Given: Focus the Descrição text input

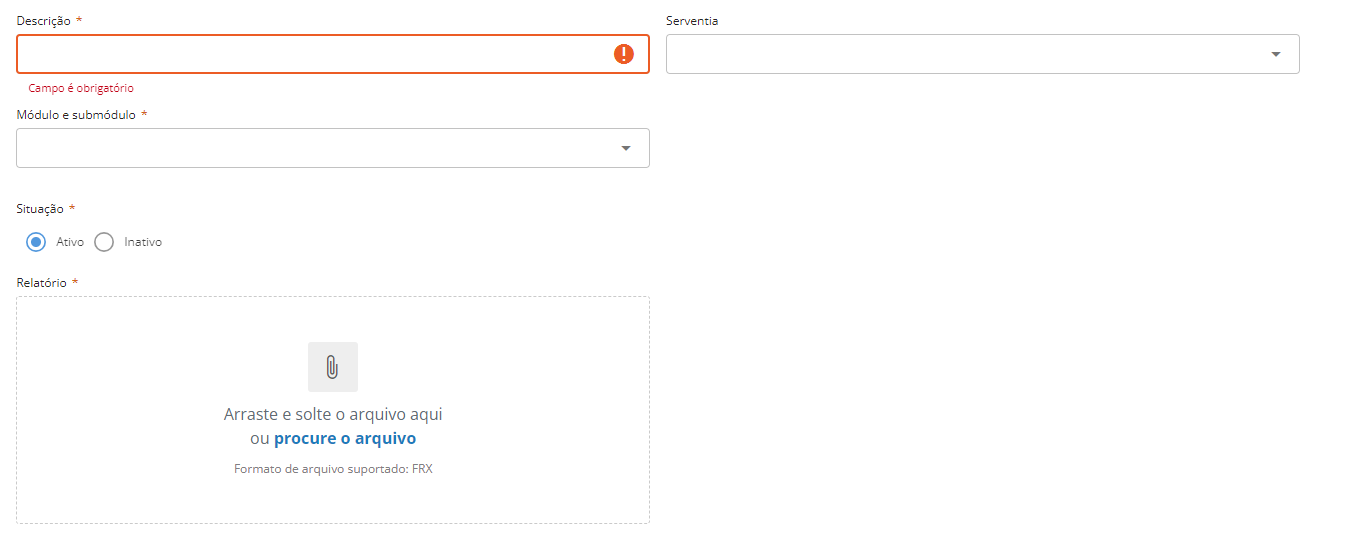Looking at the screenshot, I should (333, 54).
